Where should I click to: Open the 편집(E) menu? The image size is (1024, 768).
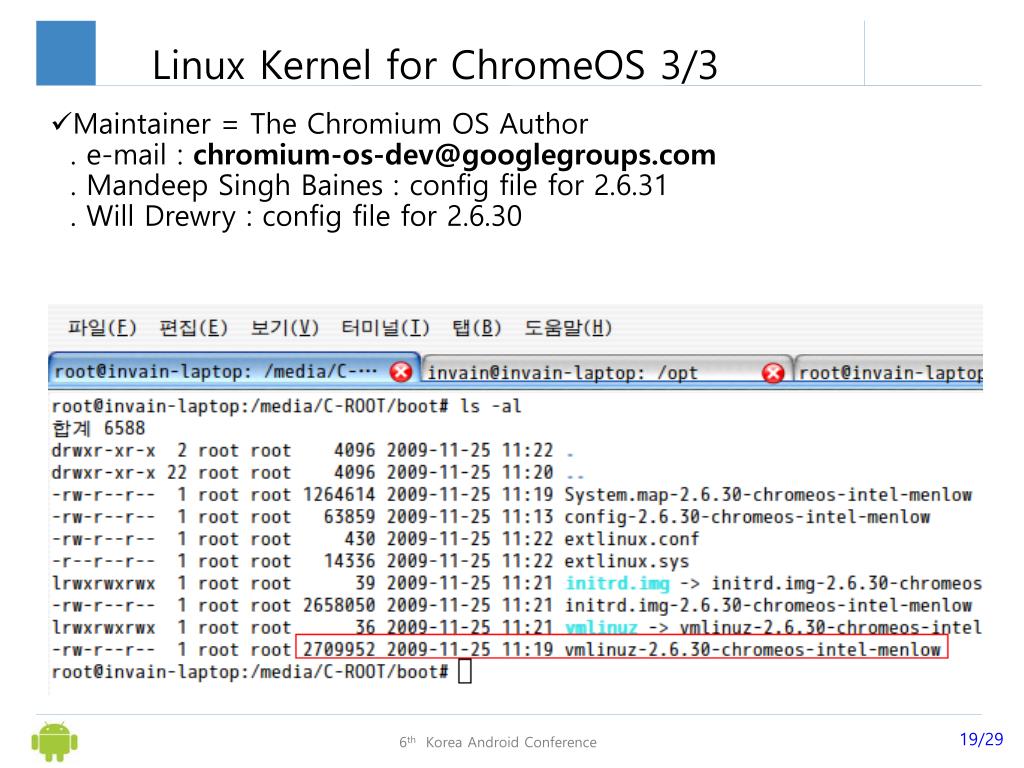tap(193, 327)
